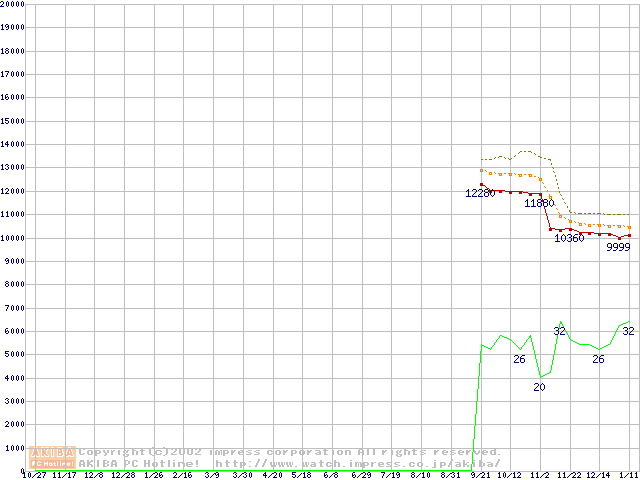Click the watch.impress.co.jp URL text

pos(356,463)
